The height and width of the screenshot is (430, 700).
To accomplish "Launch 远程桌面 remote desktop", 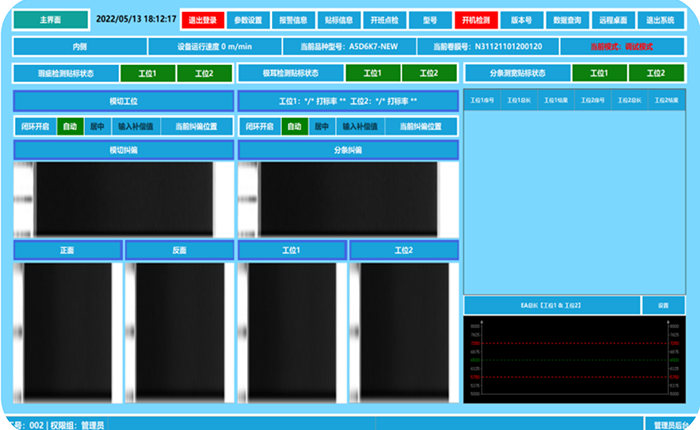I will click(x=612, y=19).
